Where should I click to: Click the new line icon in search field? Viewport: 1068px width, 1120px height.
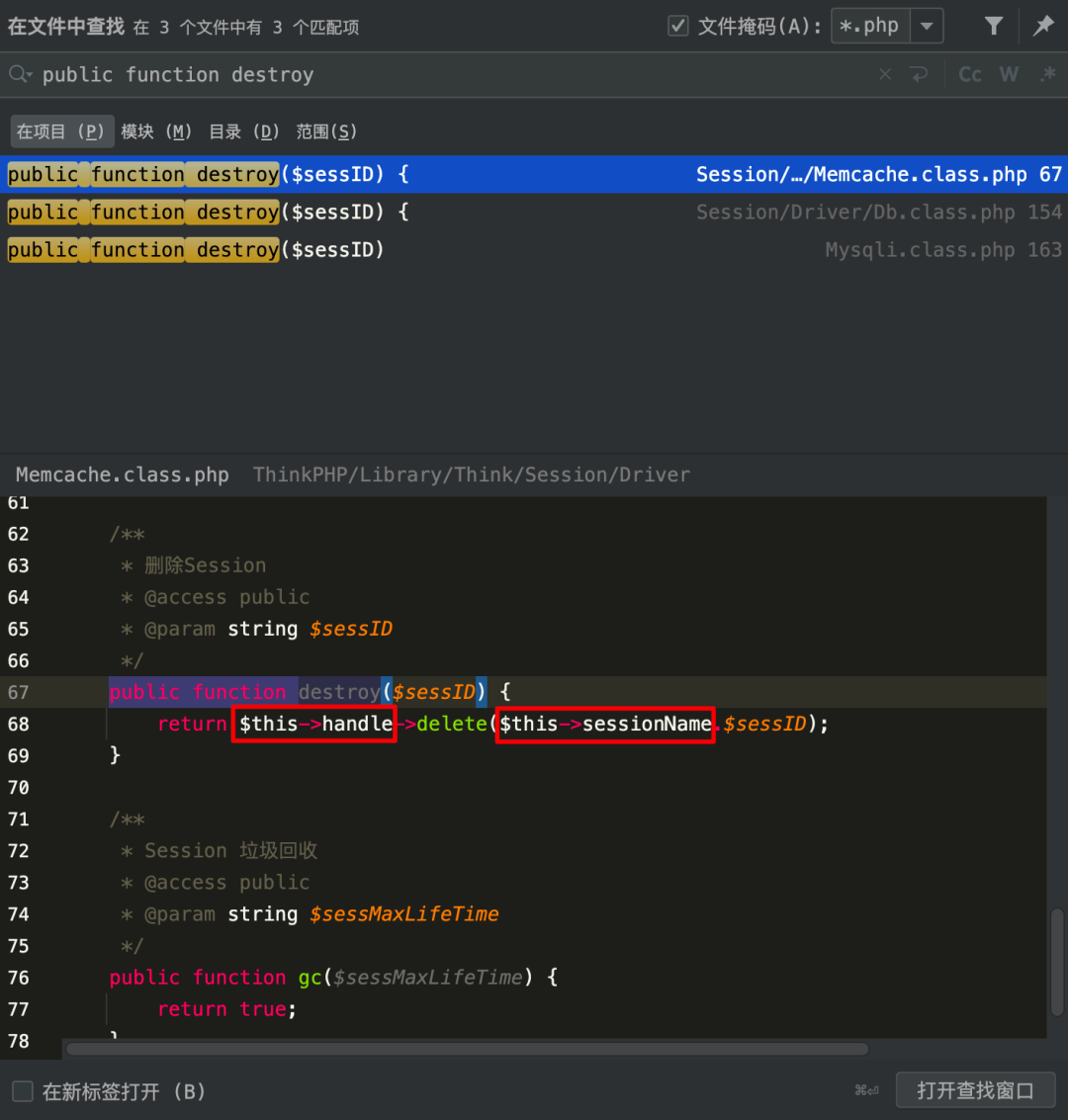[x=919, y=74]
